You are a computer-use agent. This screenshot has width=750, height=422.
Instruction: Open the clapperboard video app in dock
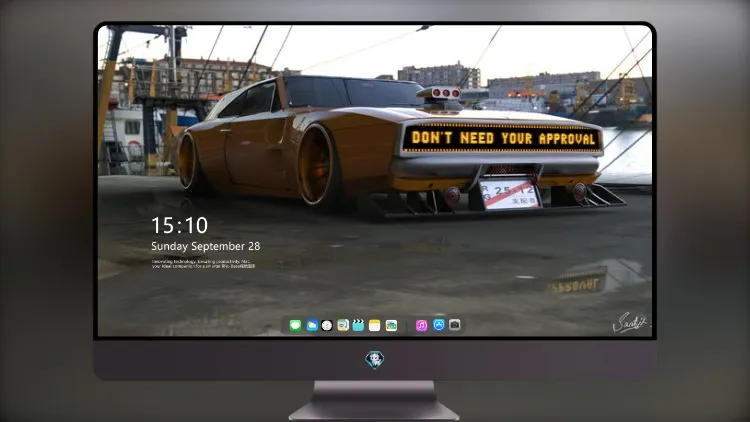358,325
